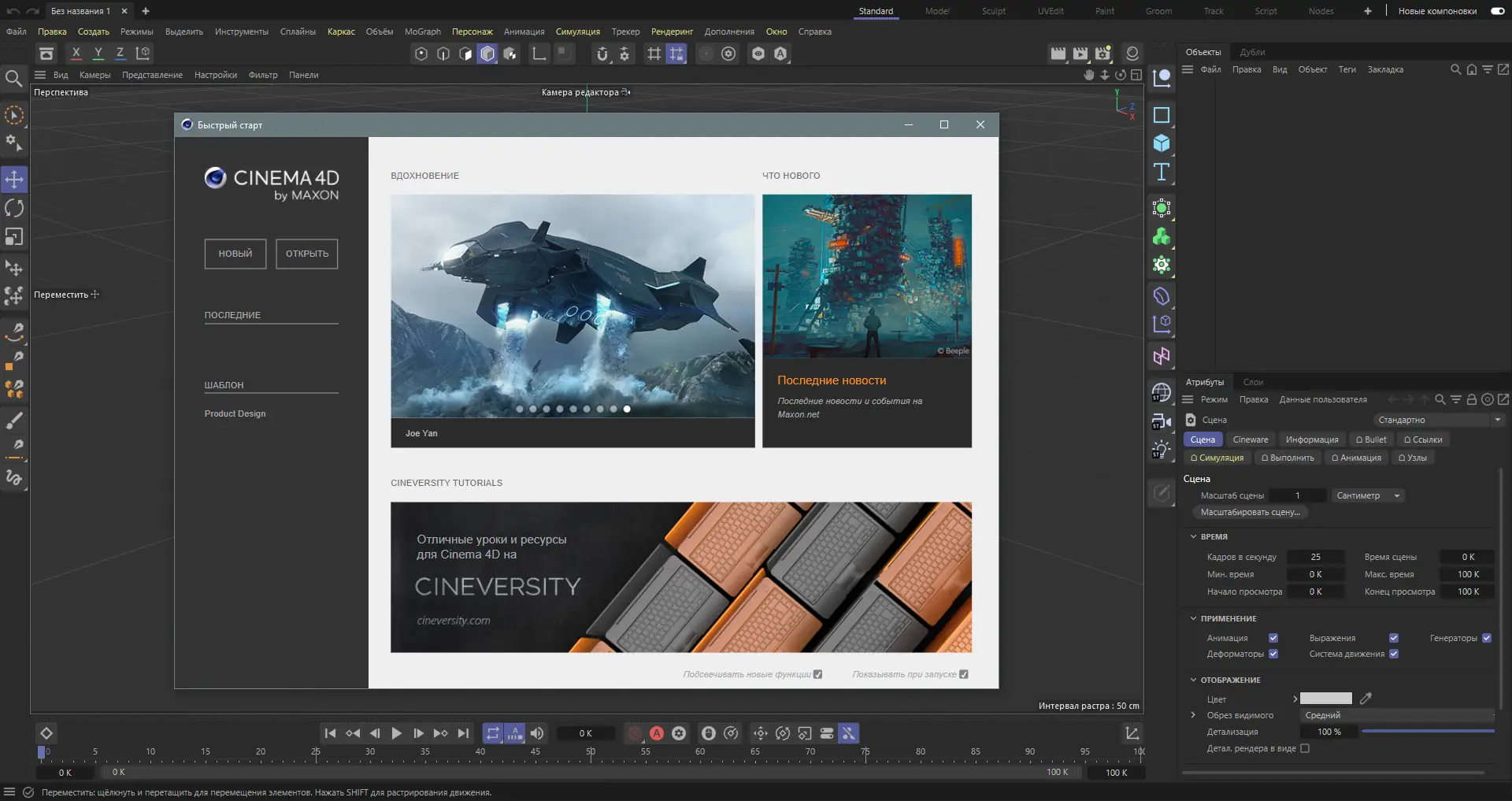The width and height of the screenshot is (1512, 801).
Task: Click the 'НОВЫЙ' button in the Quick Start window
Action: point(234,254)
